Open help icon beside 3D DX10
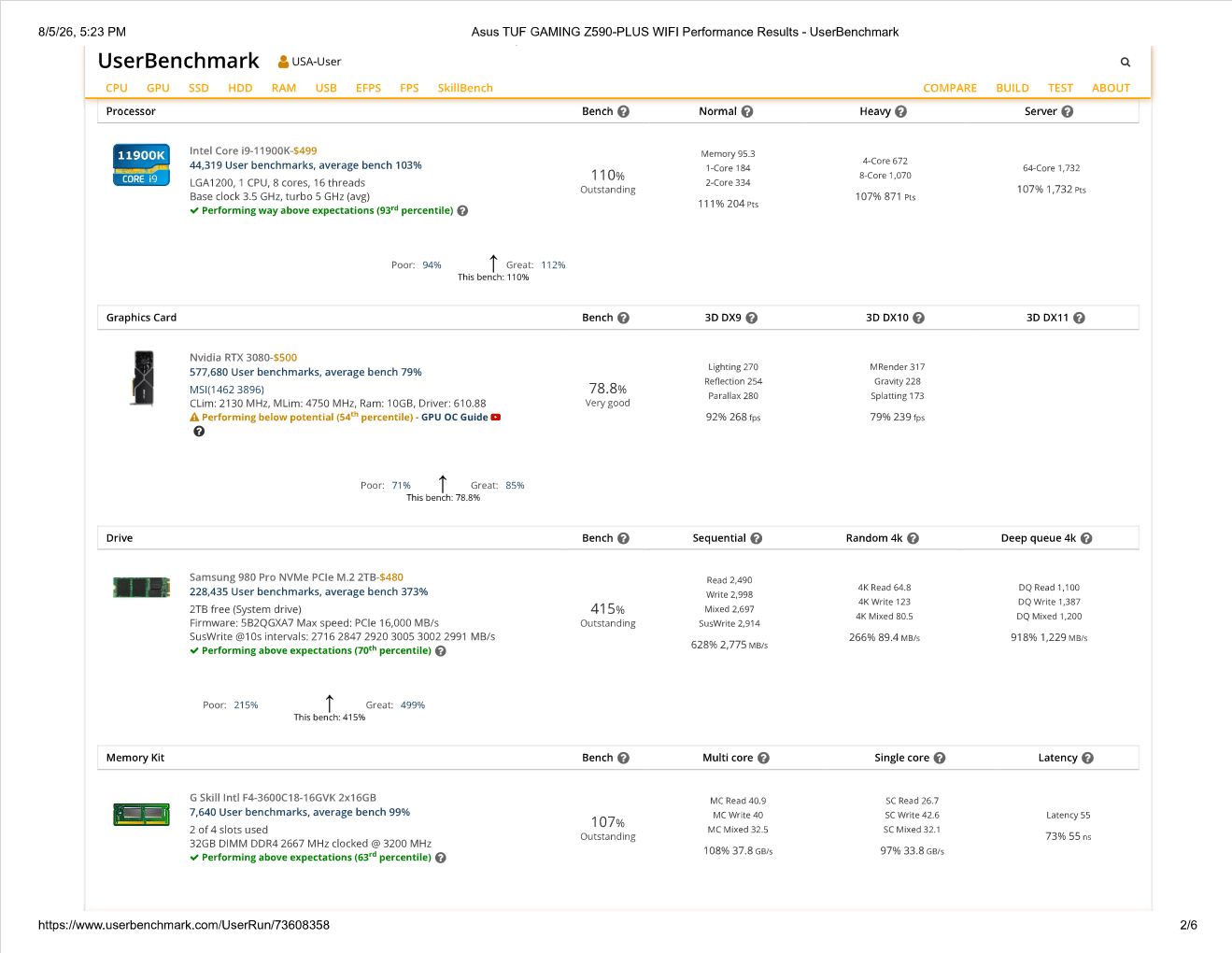The width and height of the screenshot is (1232, 953). (x=919, y=318)
